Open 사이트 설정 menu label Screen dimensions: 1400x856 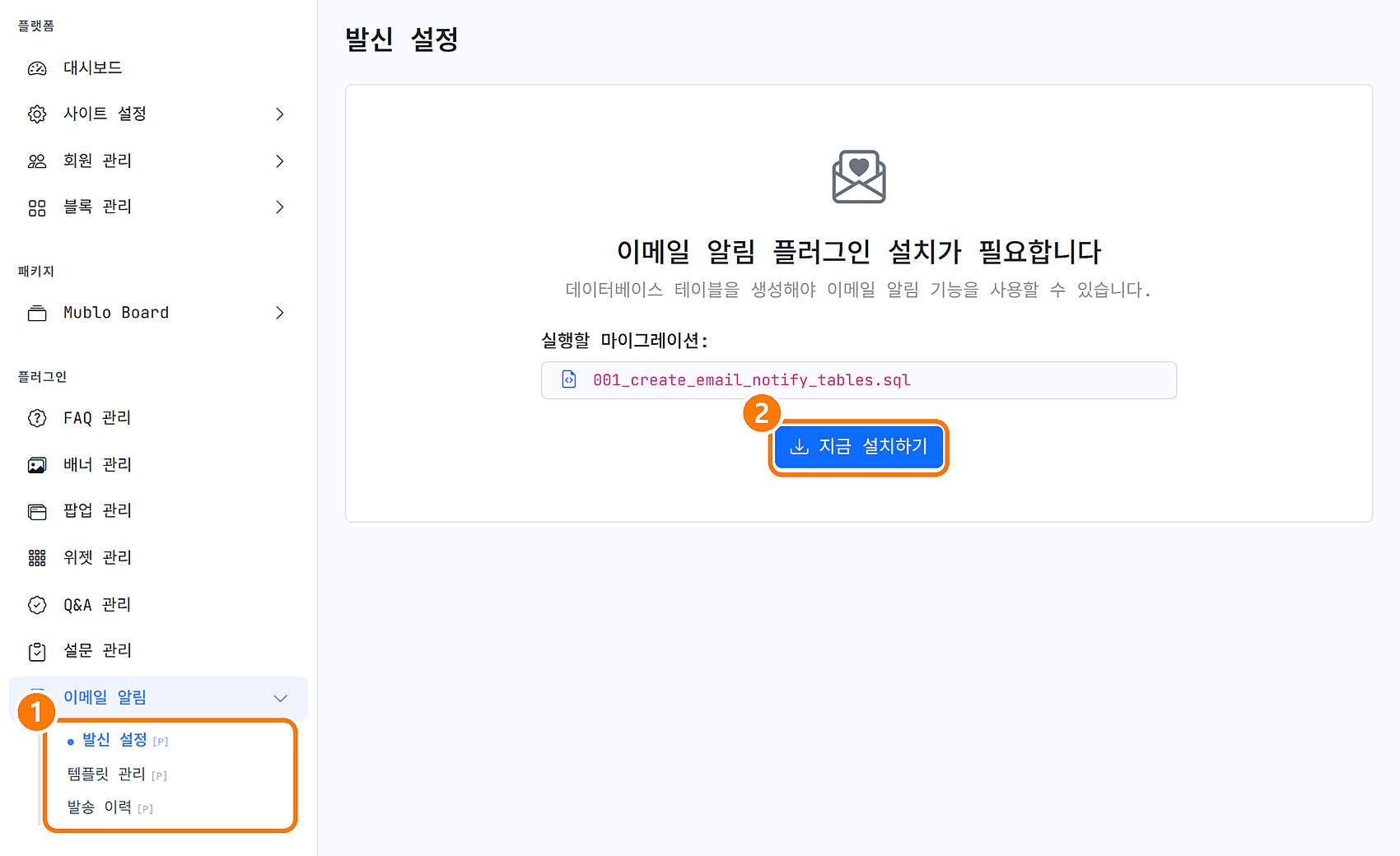point(105,114)
